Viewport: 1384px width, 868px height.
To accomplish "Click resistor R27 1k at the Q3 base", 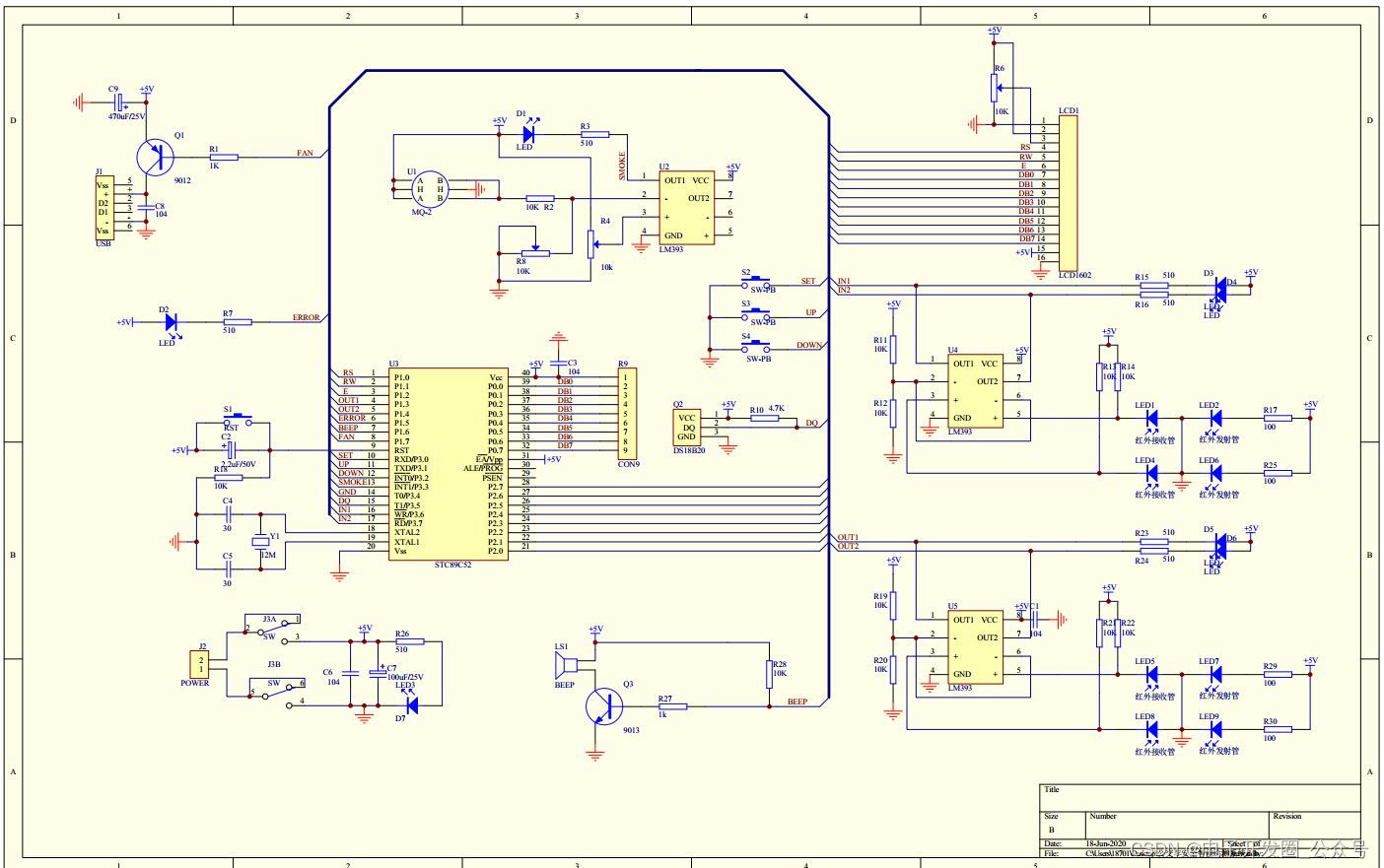I will pyautogui.click(x=672, y=705).
